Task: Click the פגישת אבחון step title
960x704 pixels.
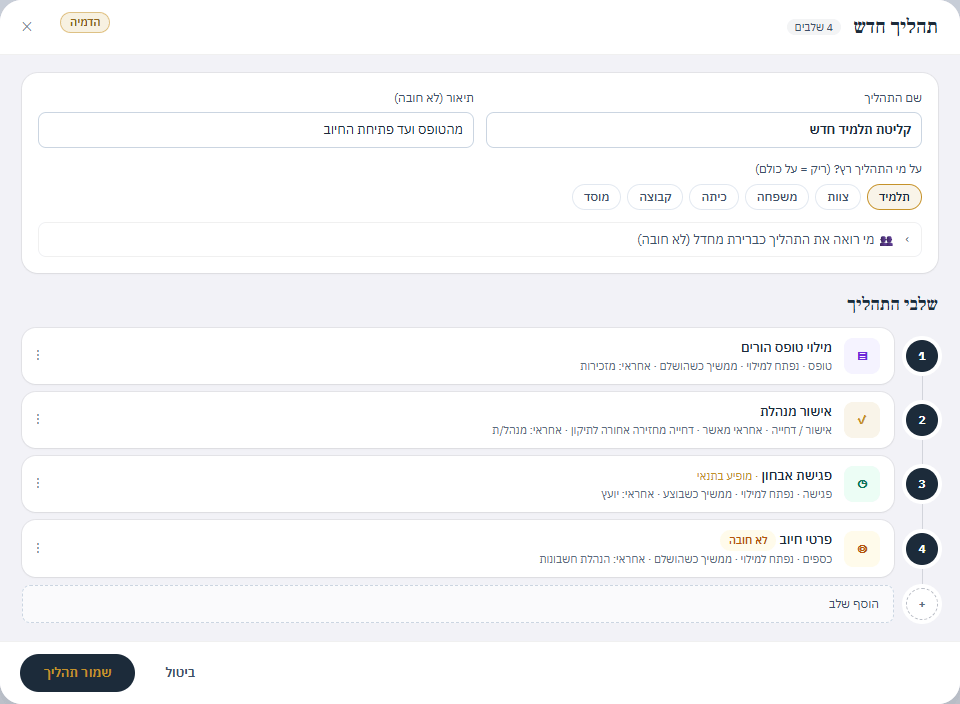Action: point(797,476)
